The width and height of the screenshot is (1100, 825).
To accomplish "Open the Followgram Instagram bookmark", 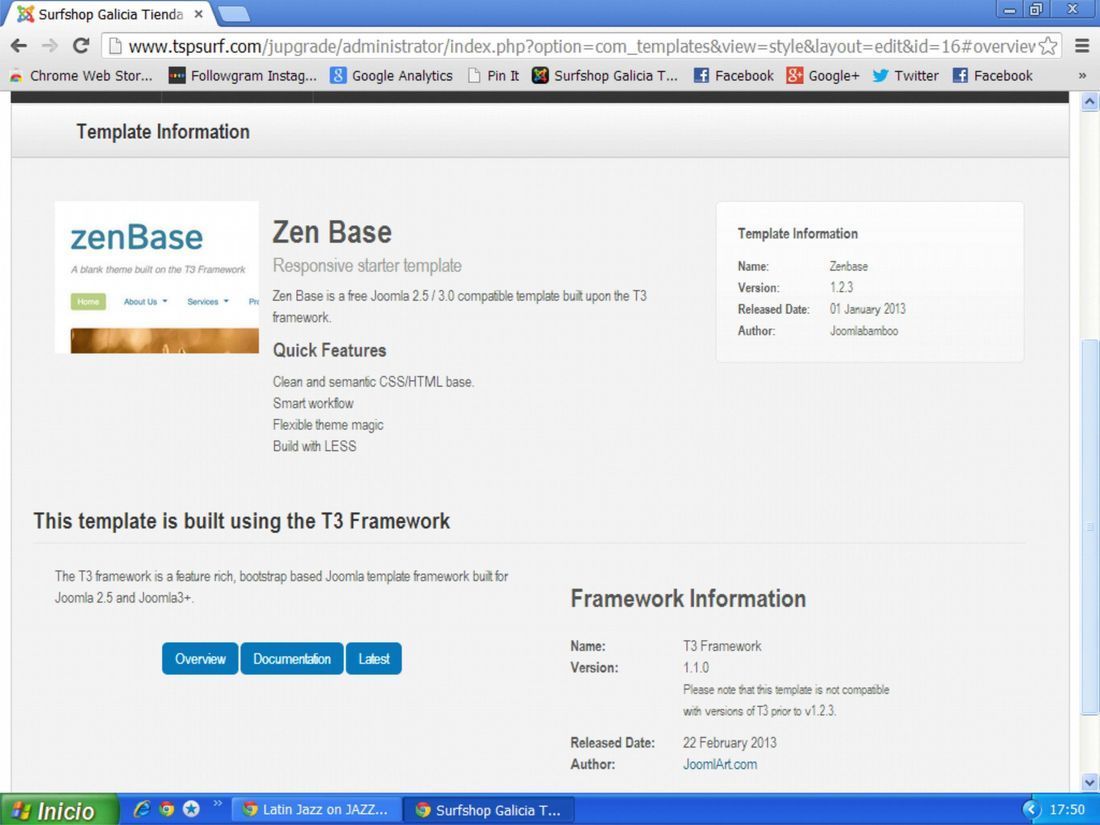I will (243, 76).
